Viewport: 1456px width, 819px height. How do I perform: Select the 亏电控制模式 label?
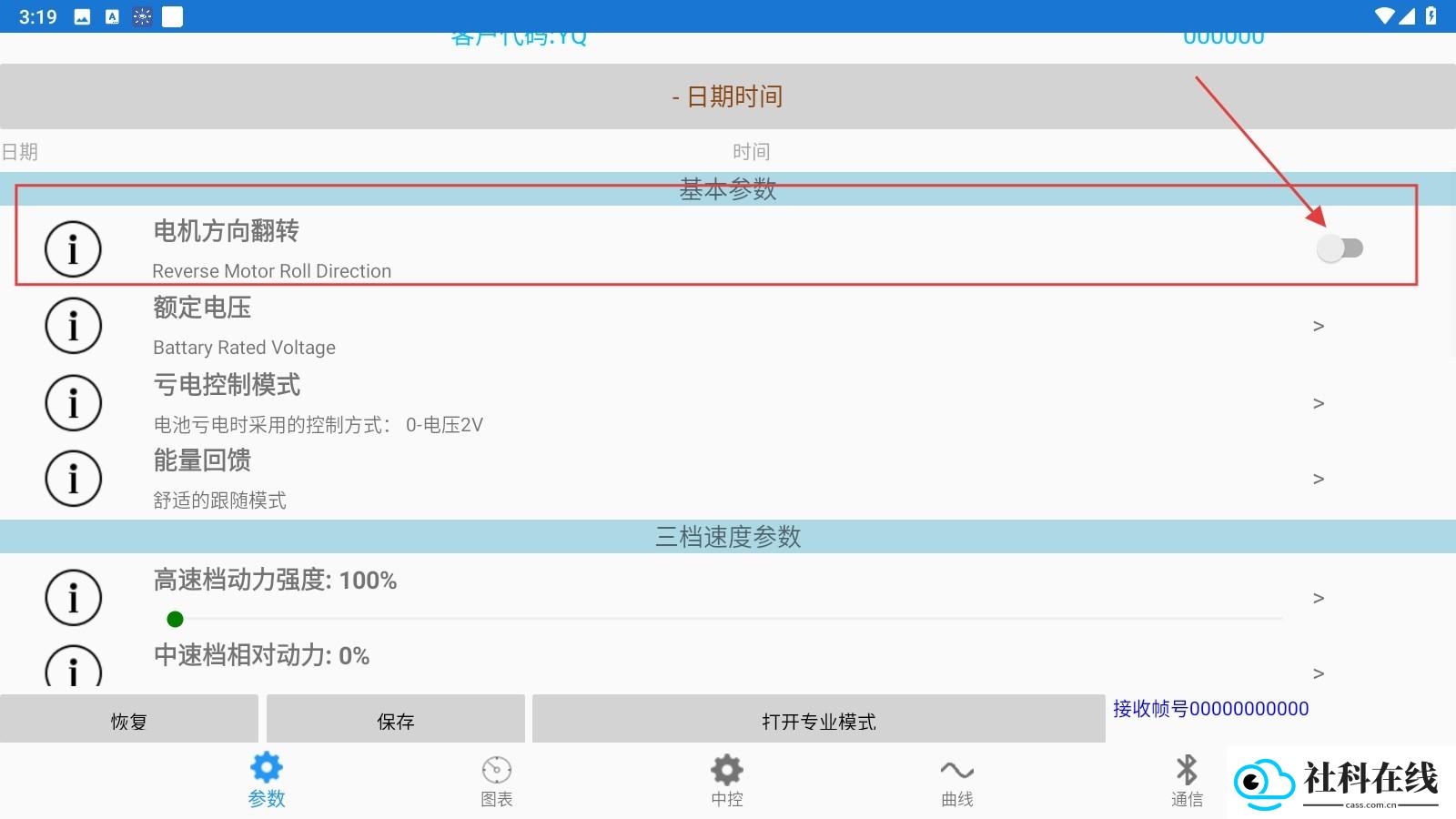pos(227,385)
